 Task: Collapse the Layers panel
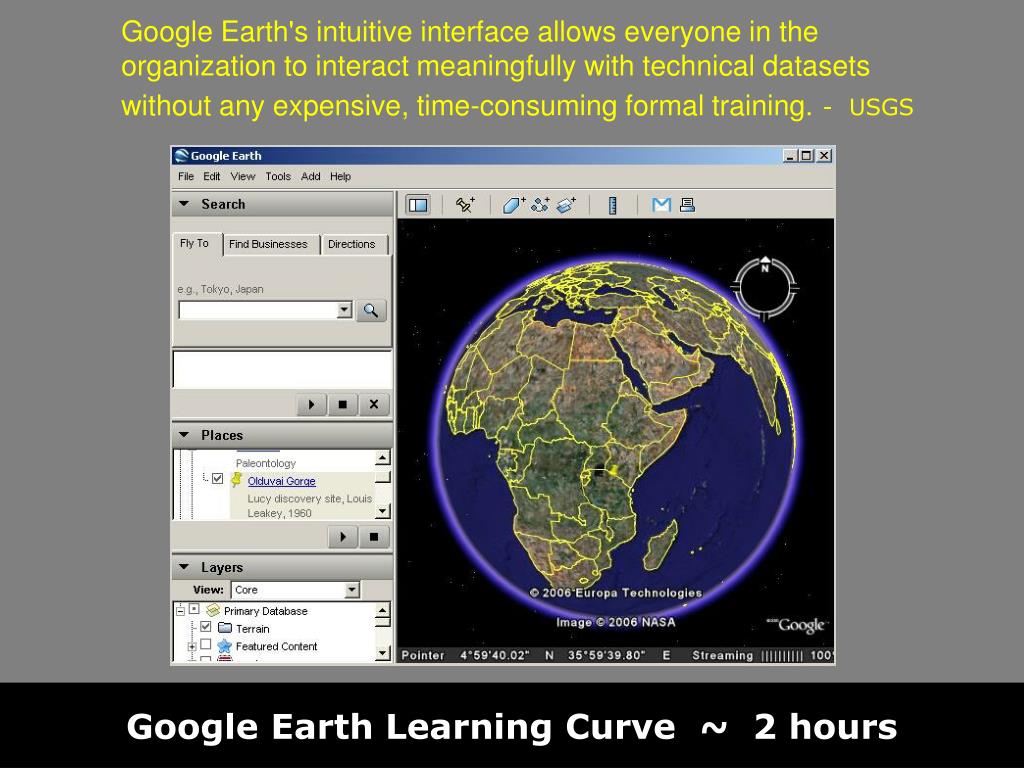(x=184, y=567)
